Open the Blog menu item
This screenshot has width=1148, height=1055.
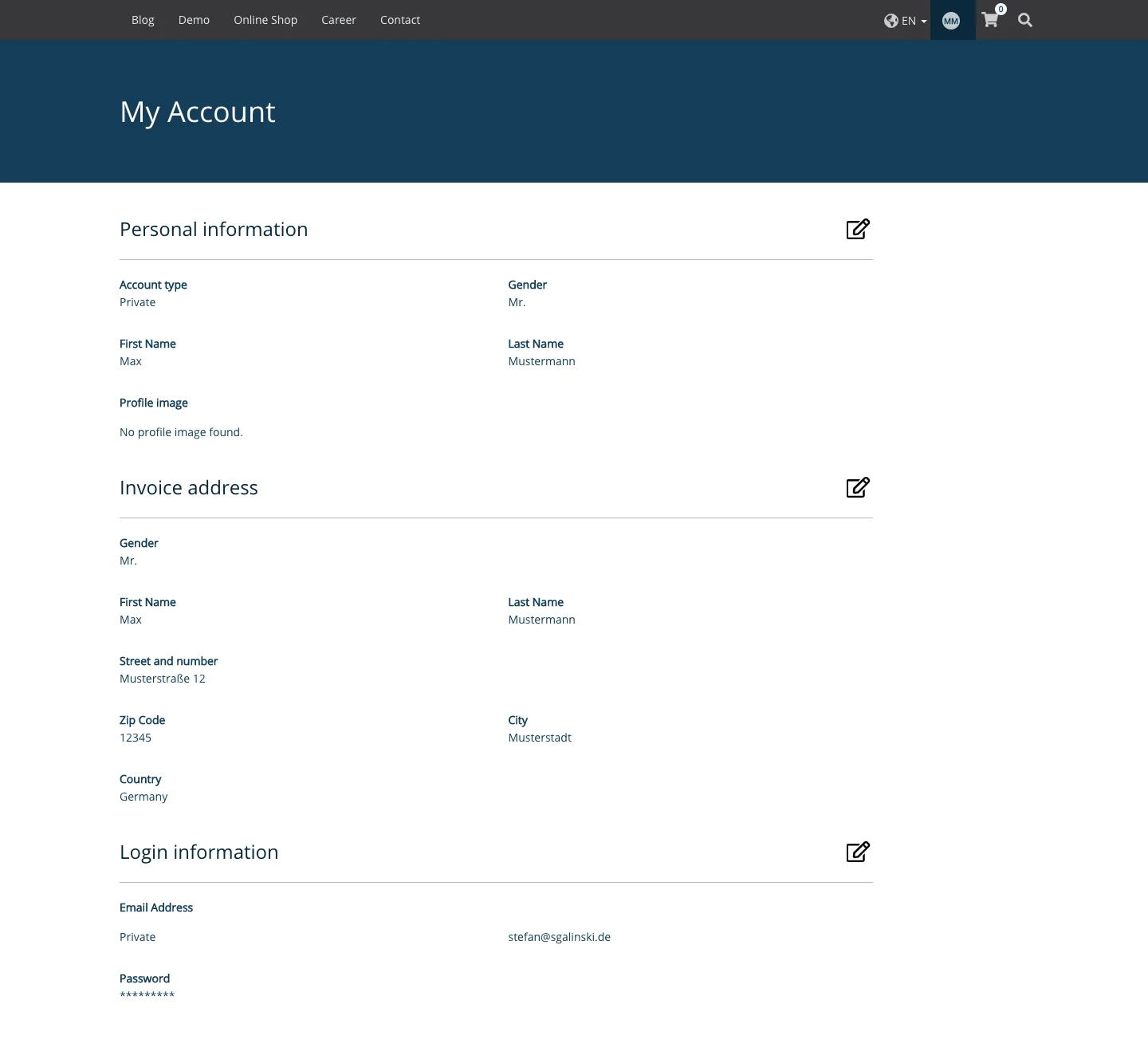coord(143,20)
